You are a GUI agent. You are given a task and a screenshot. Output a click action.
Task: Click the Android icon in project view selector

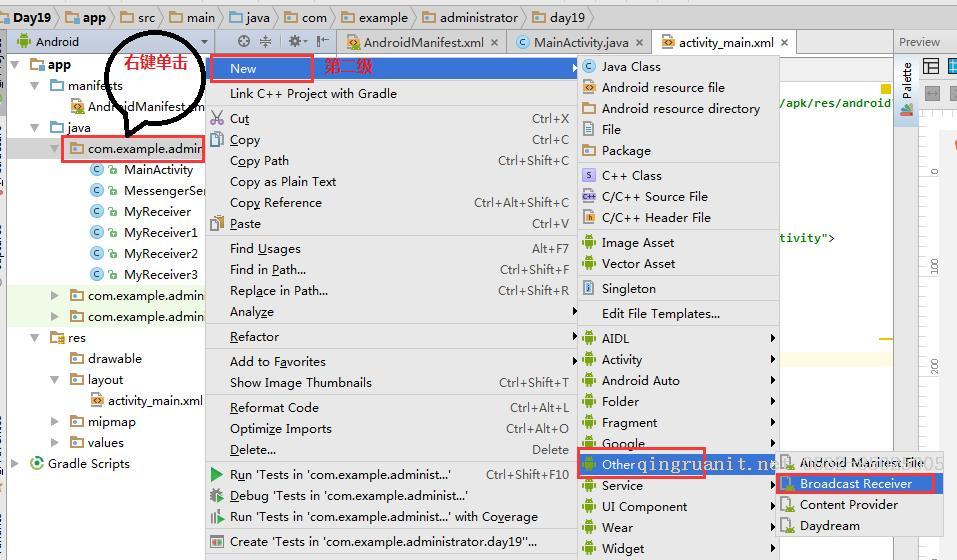pyautogui.click(x=24, y=41)
